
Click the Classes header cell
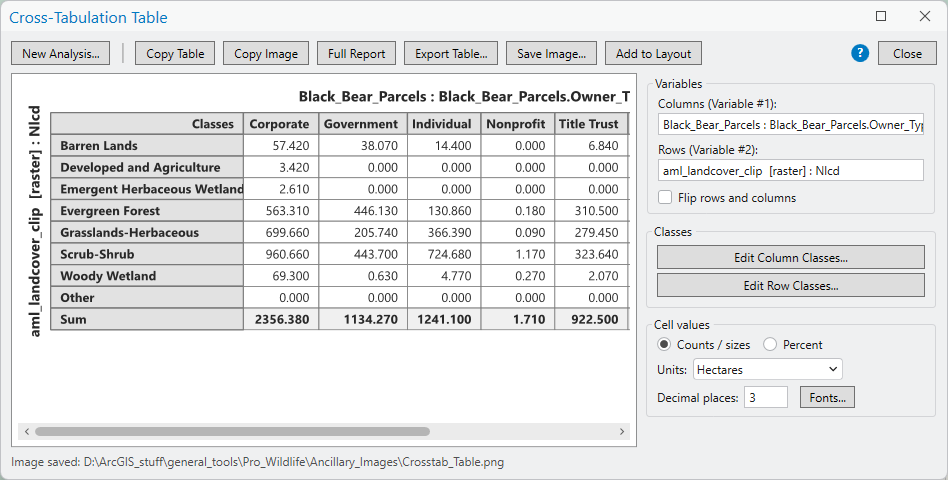pyautogui.click(x=147, y=124)
